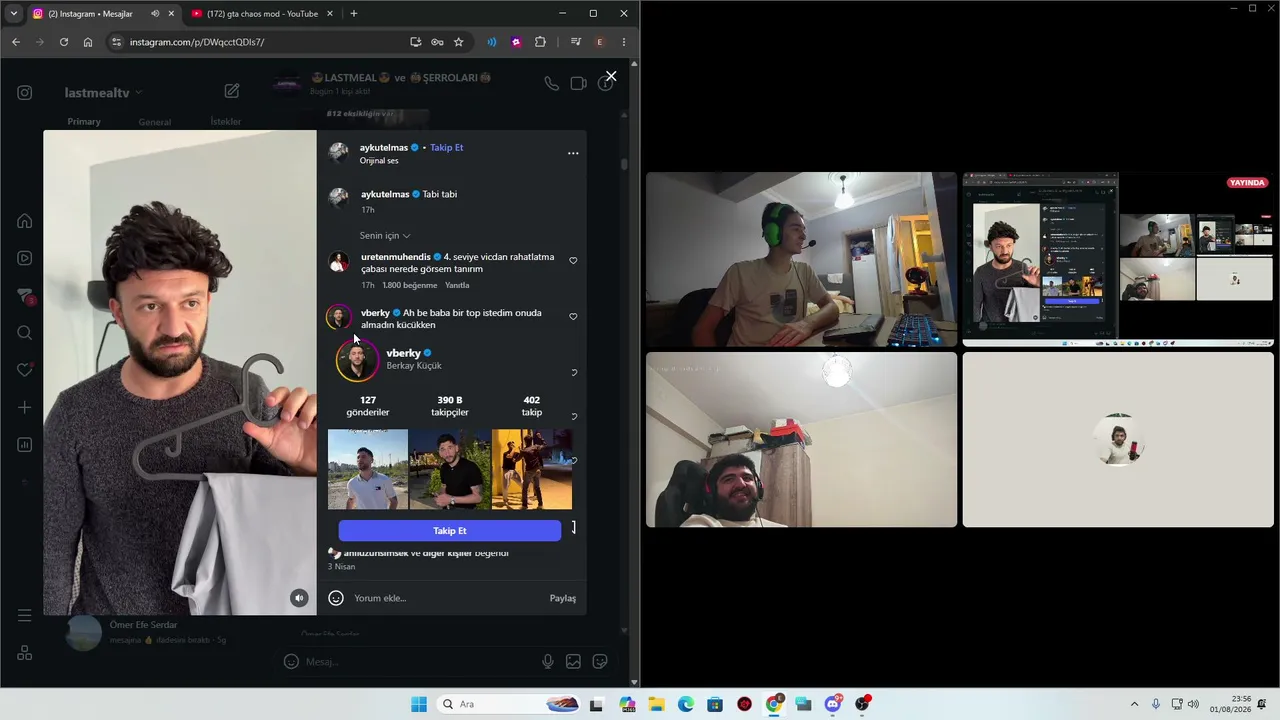Open Chrome media controls icon
Screen dimensions: 1280x720
click(576, 42)
